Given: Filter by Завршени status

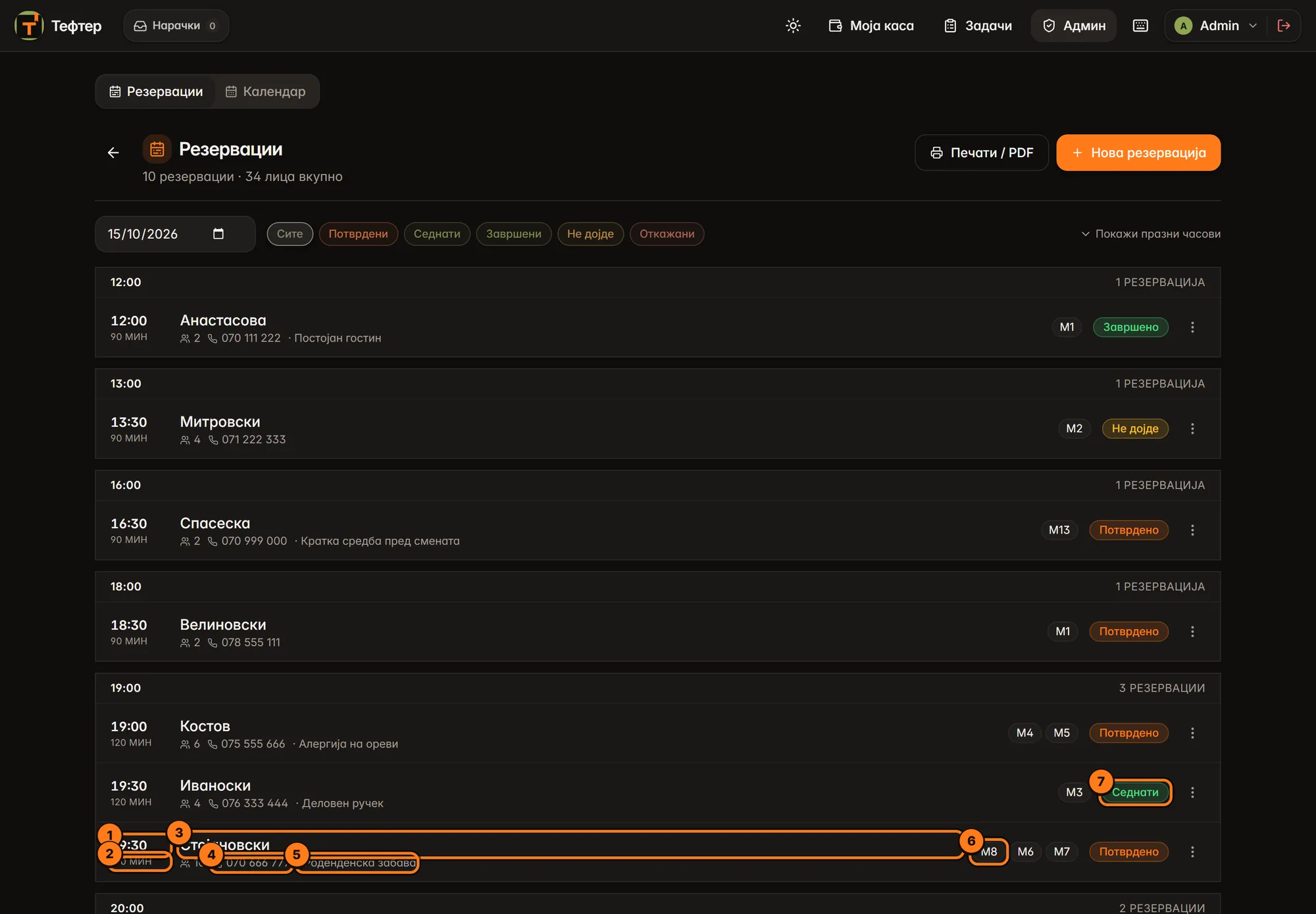Looking at the screenshot, I should click(x=513, y=234).
